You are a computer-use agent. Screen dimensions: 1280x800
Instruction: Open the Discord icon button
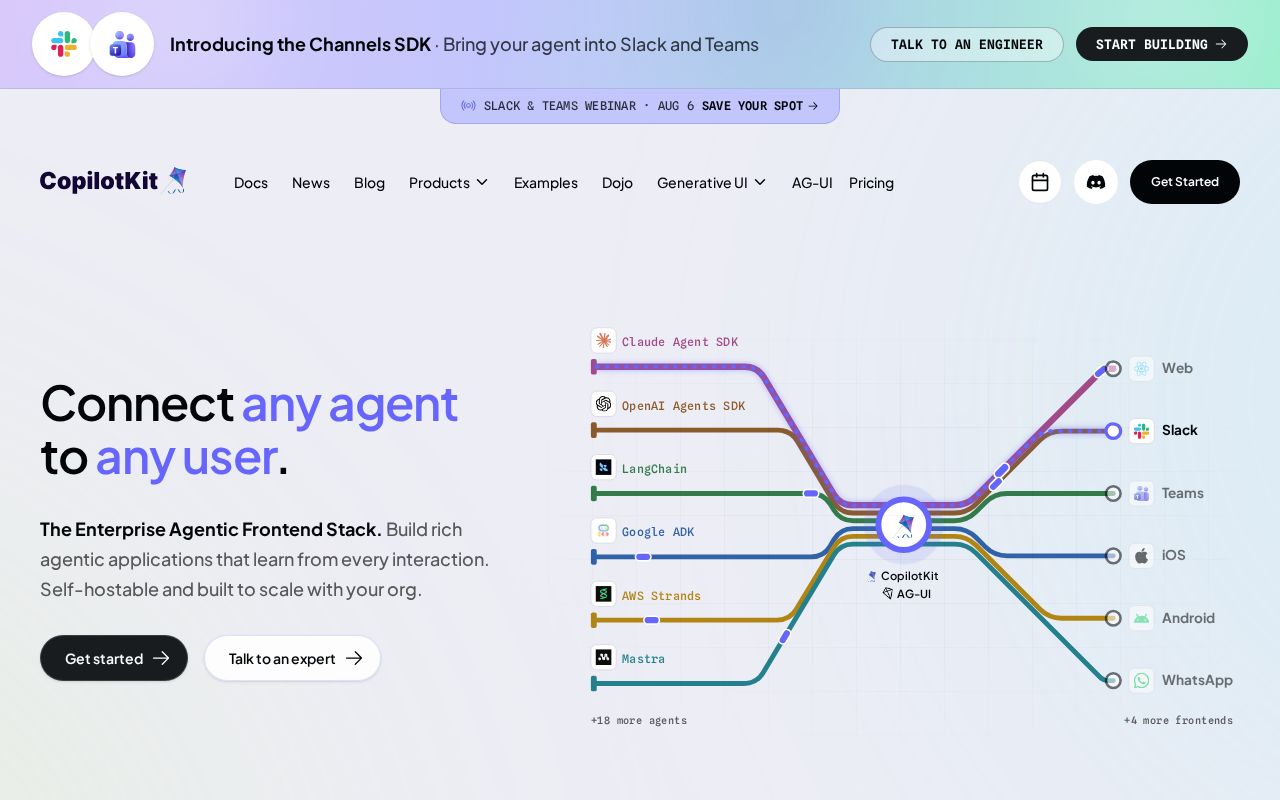[1096, 182]
